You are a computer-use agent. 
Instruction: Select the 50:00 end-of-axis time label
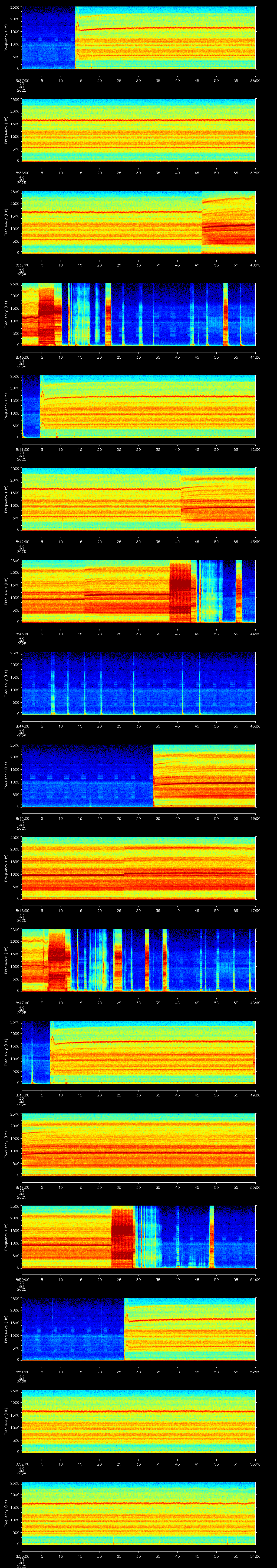tap(255, 1187)
